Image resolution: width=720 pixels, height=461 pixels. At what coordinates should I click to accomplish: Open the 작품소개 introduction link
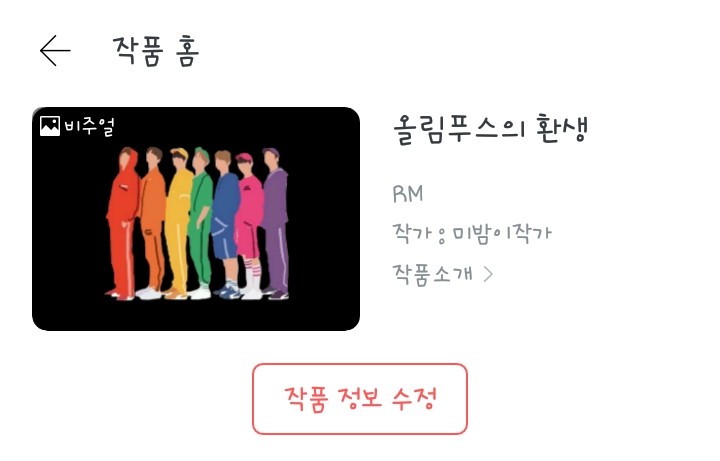pos(433,274)
